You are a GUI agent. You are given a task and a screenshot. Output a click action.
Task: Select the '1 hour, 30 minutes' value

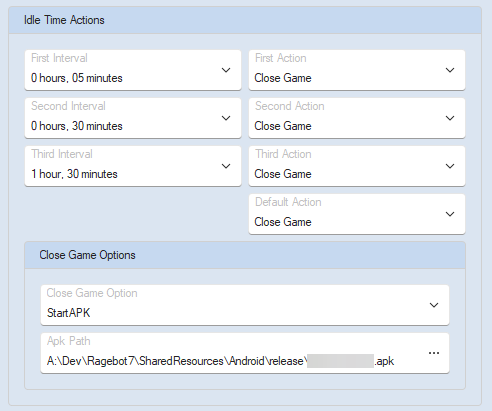pyautogui.click(x=74, y=174)
